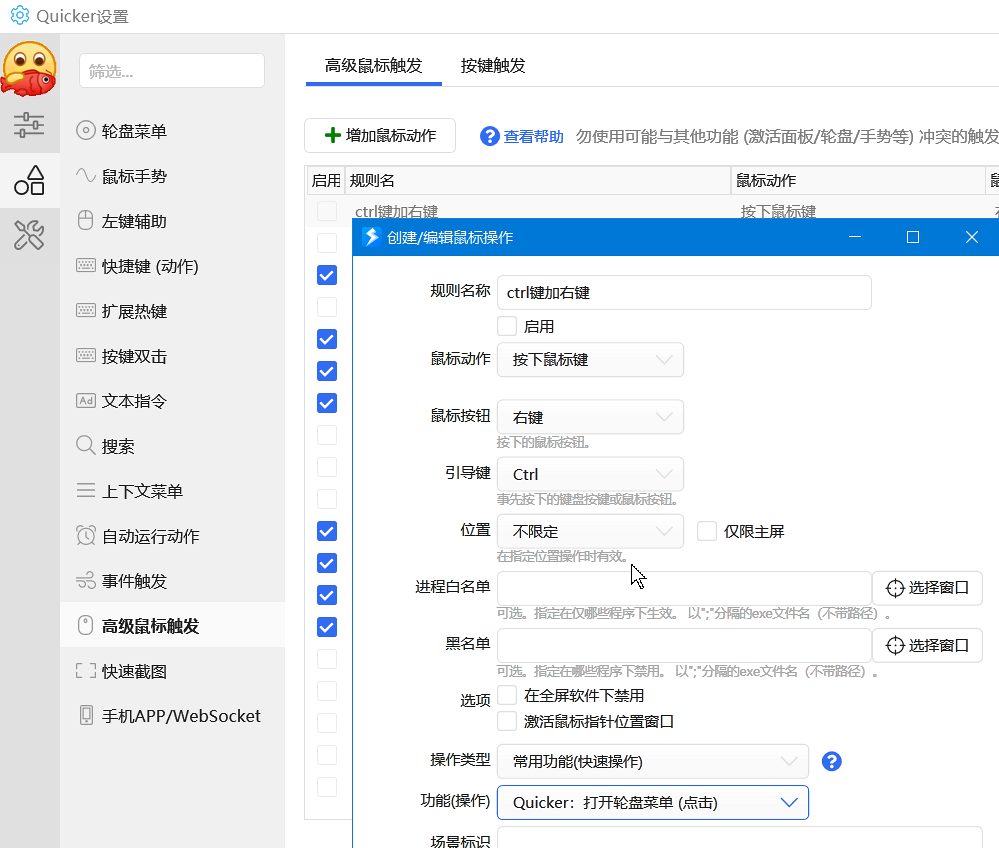Click the 进程白名单 input field
Image resolution: width=999 pixels, height=848 pixels.
(x=684, y=588)
